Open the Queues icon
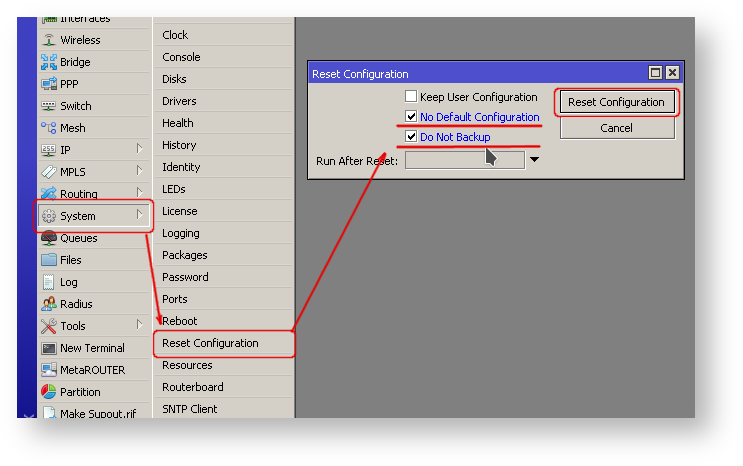743x466 pixels. (49, 238)
